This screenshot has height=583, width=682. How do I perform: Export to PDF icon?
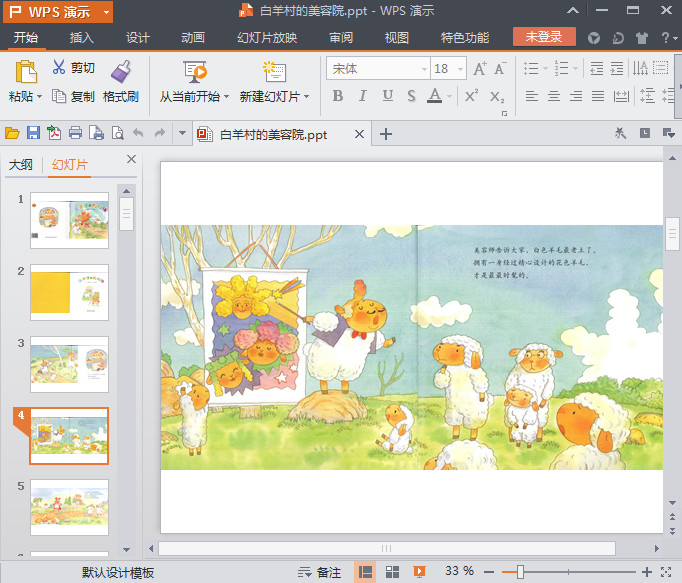(x=54, y=133)
